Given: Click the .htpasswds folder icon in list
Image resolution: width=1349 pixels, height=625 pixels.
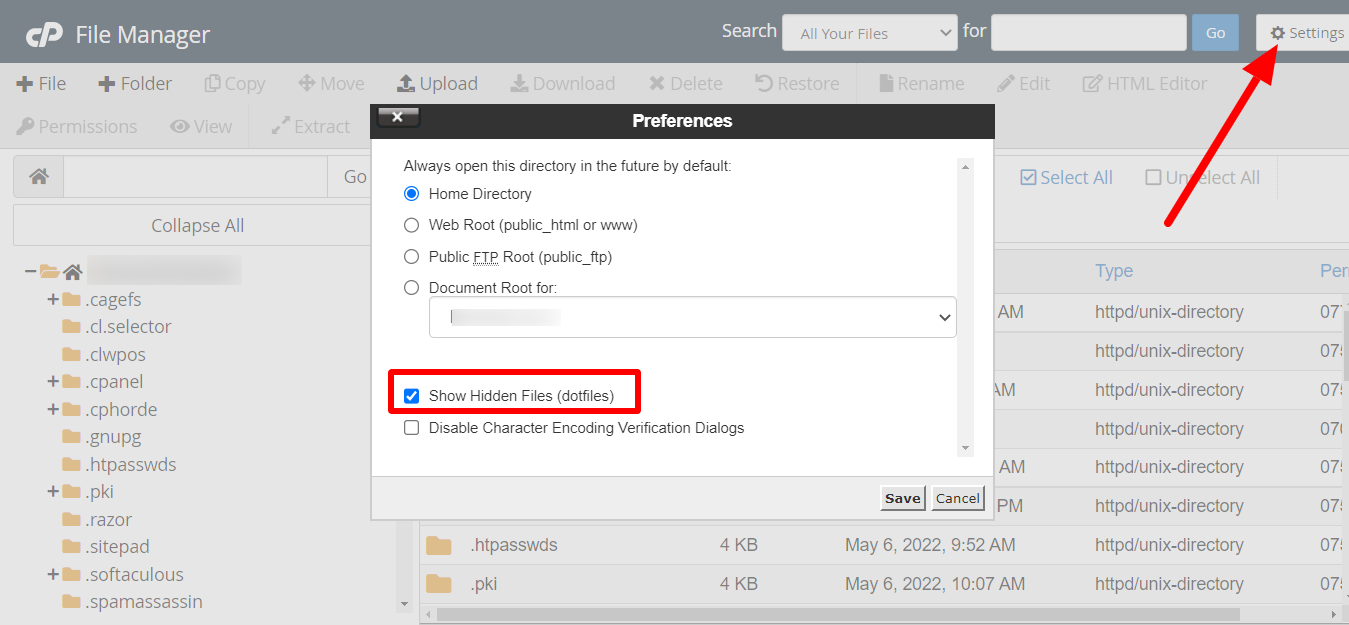Looking at the screenshot, I should coord(439,545).
